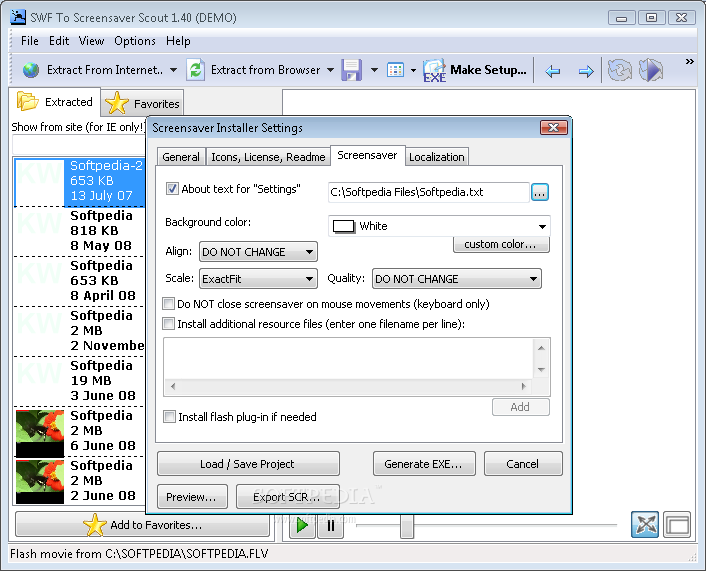The image size is (706, 571).
Task: Click the window-size view icon at bottom right
Action: point(677,525)
